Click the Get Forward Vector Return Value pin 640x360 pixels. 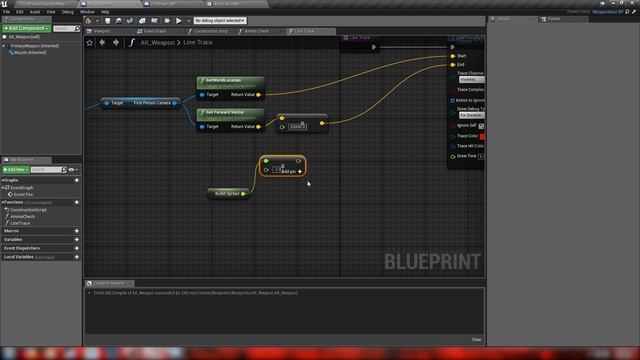pyautogui.click(x=259, y=127)
